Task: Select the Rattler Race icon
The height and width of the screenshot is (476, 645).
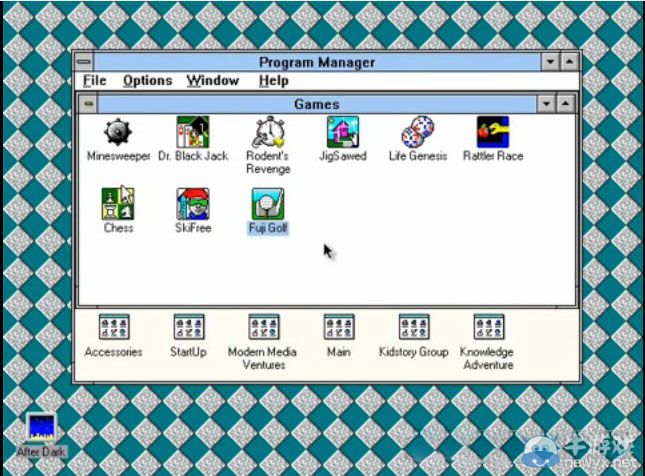Action: click(493, 132)
